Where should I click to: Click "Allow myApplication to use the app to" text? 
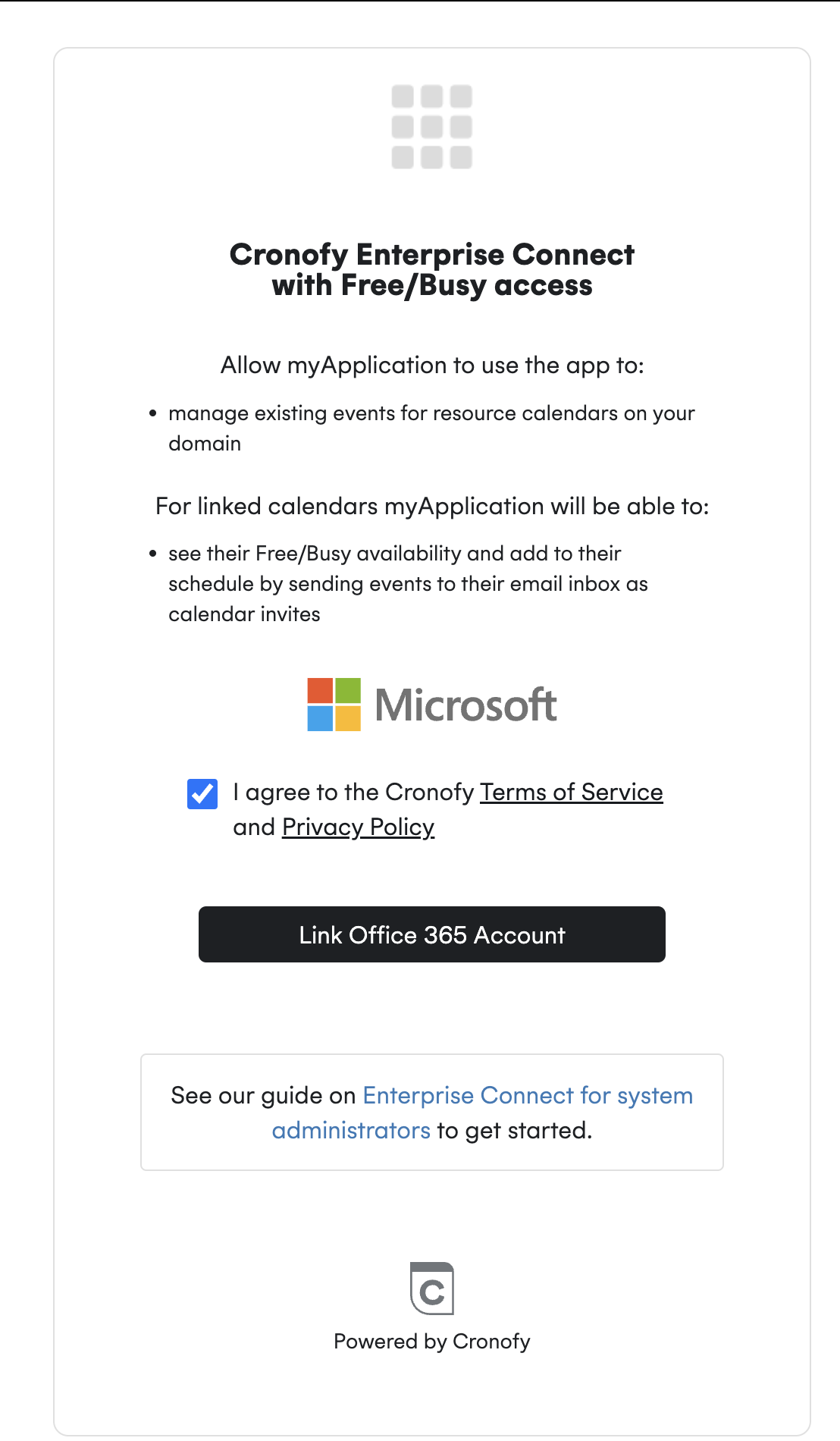[x=432, y=366]
